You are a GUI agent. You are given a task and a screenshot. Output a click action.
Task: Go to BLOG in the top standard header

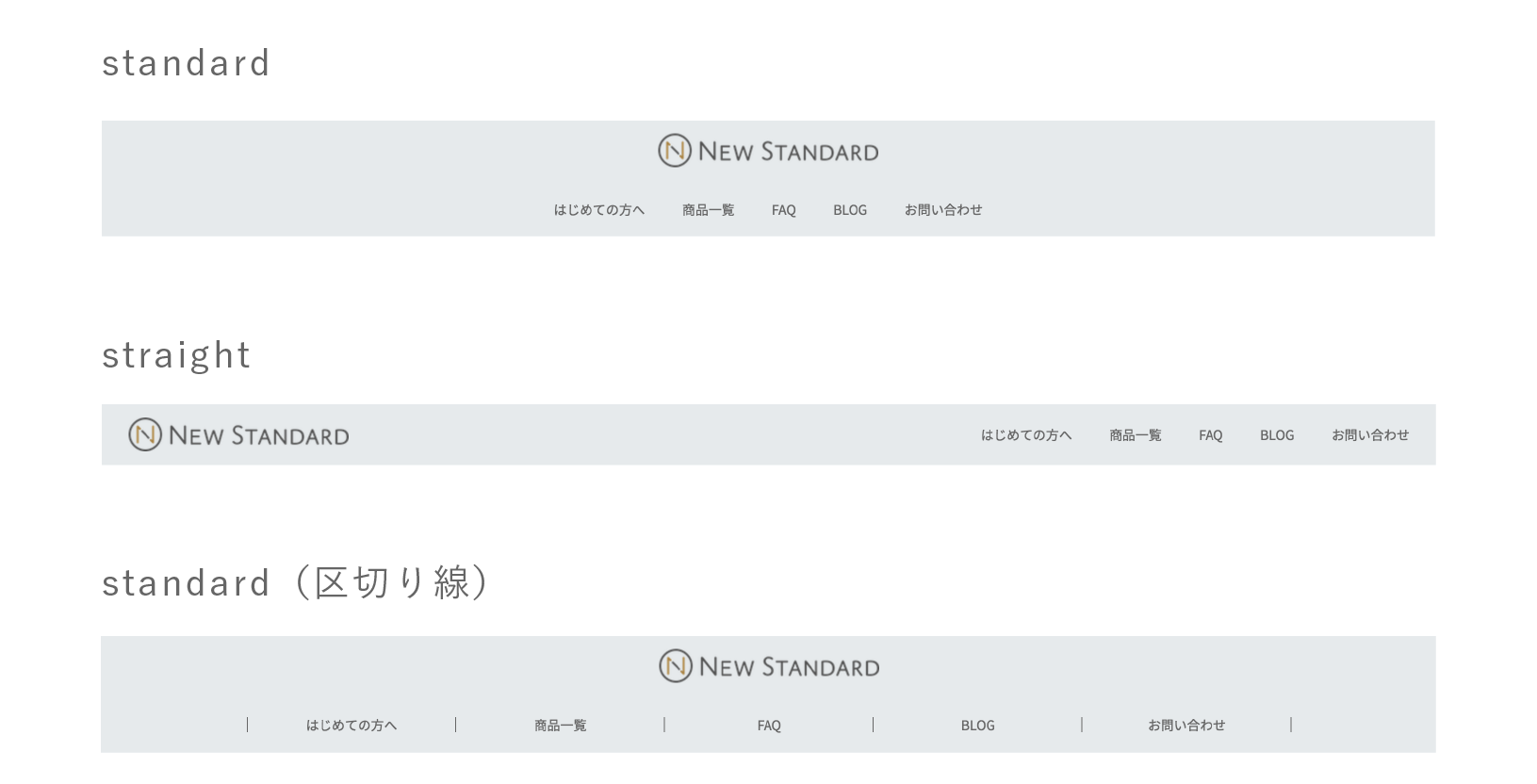(849, 210)
